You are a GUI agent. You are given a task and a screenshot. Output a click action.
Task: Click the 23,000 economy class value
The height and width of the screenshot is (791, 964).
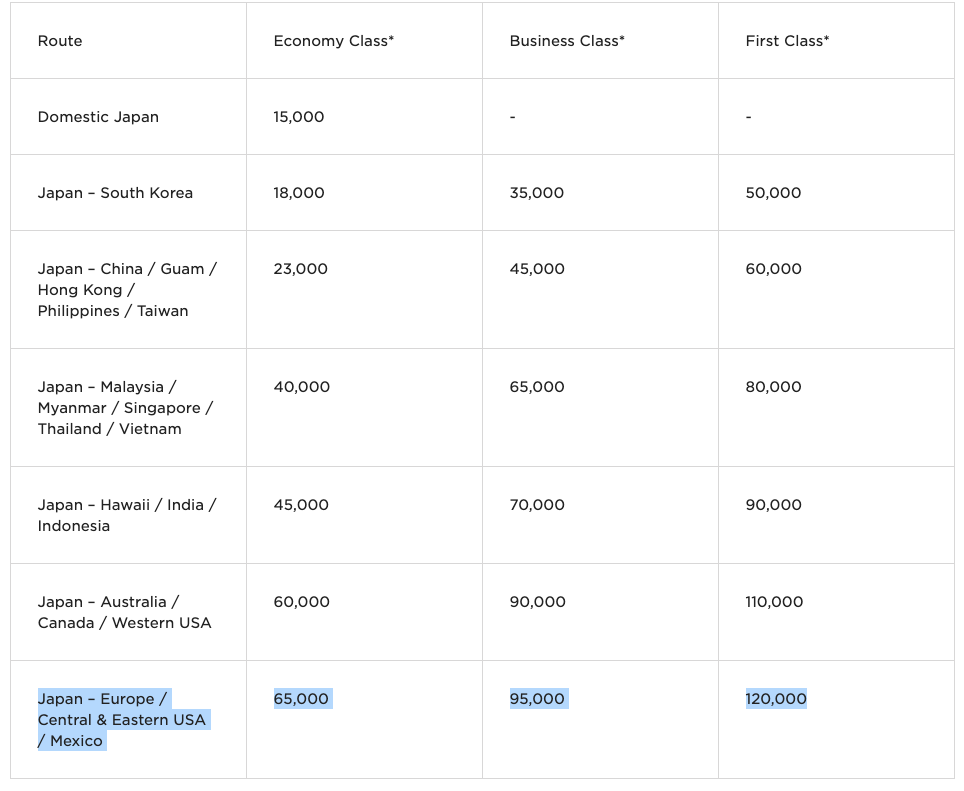300,269
